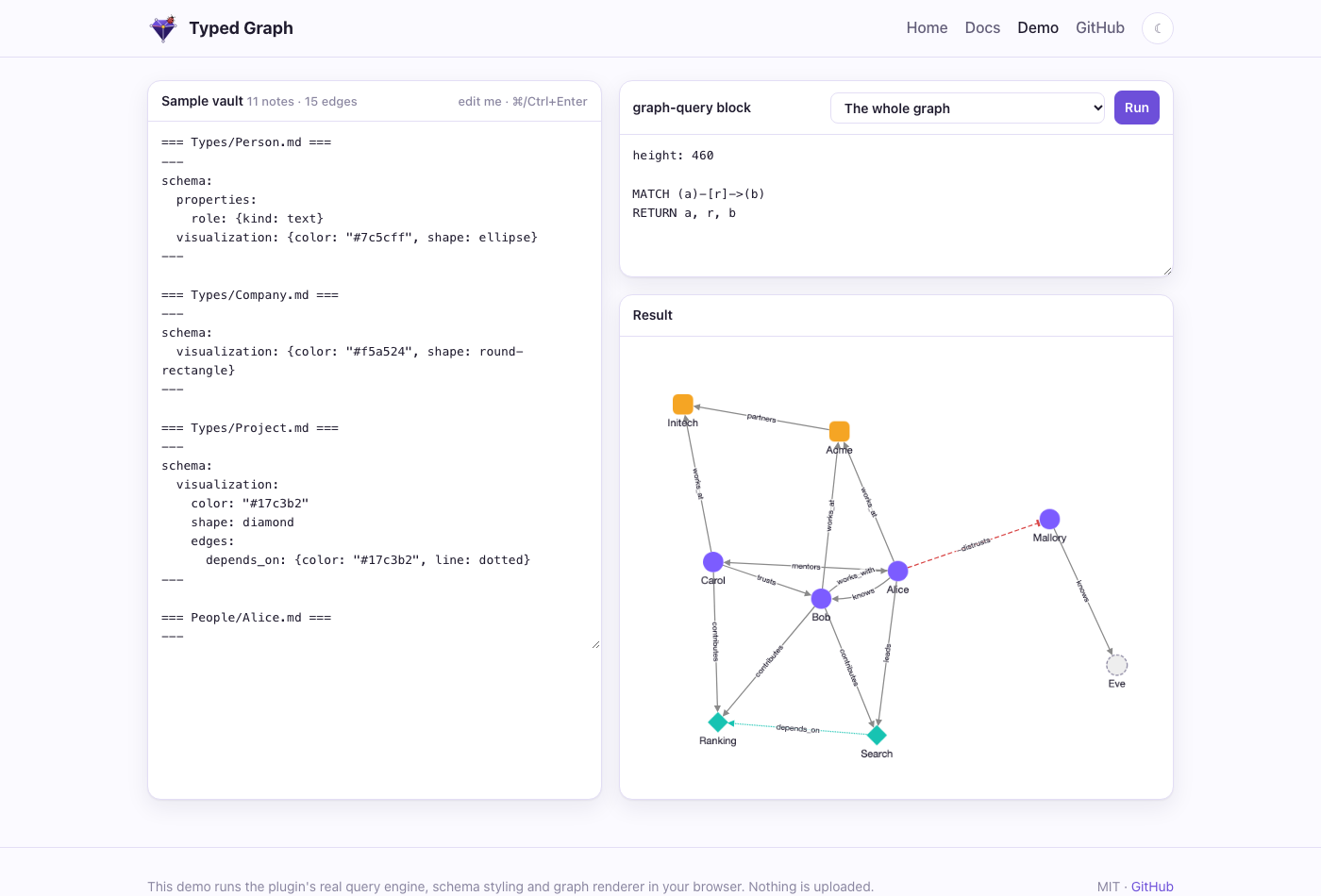Click the Result panel heading
Viewport: 1321px width, 896px height.
pyautogui.click(x=653, y=315)
